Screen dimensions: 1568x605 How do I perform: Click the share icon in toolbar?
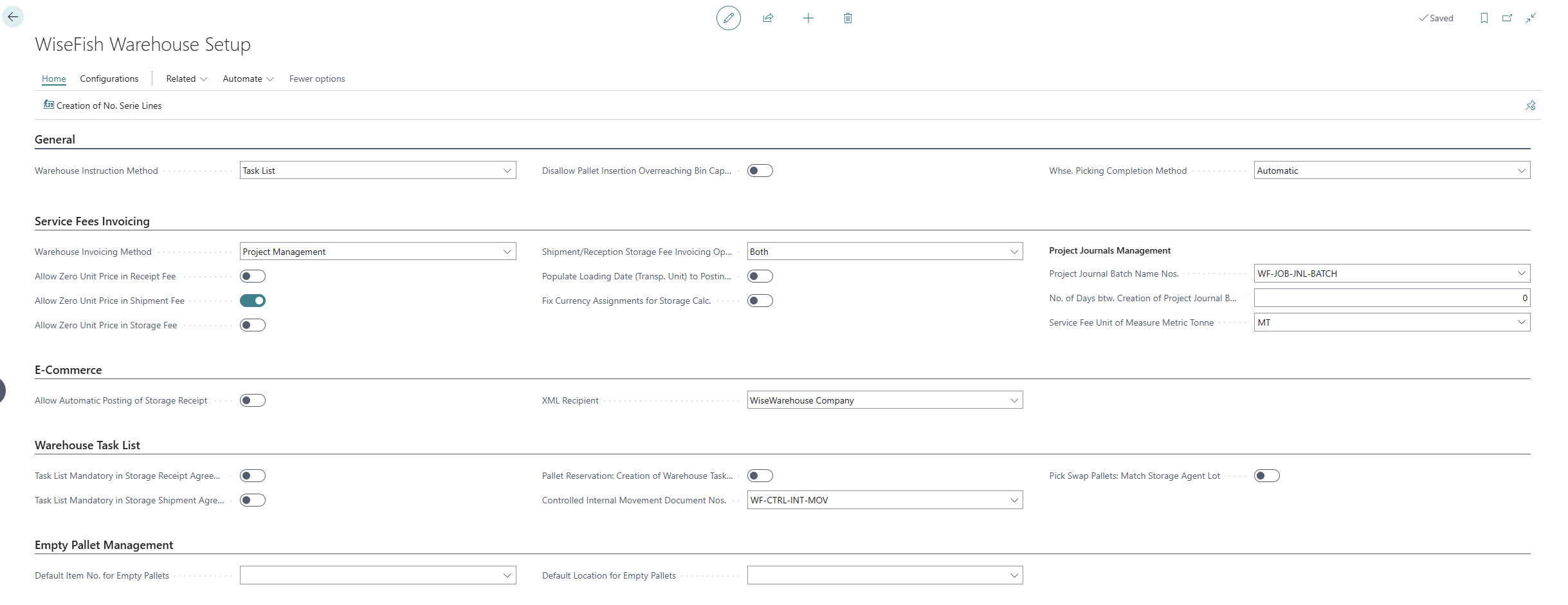(768, 18)
